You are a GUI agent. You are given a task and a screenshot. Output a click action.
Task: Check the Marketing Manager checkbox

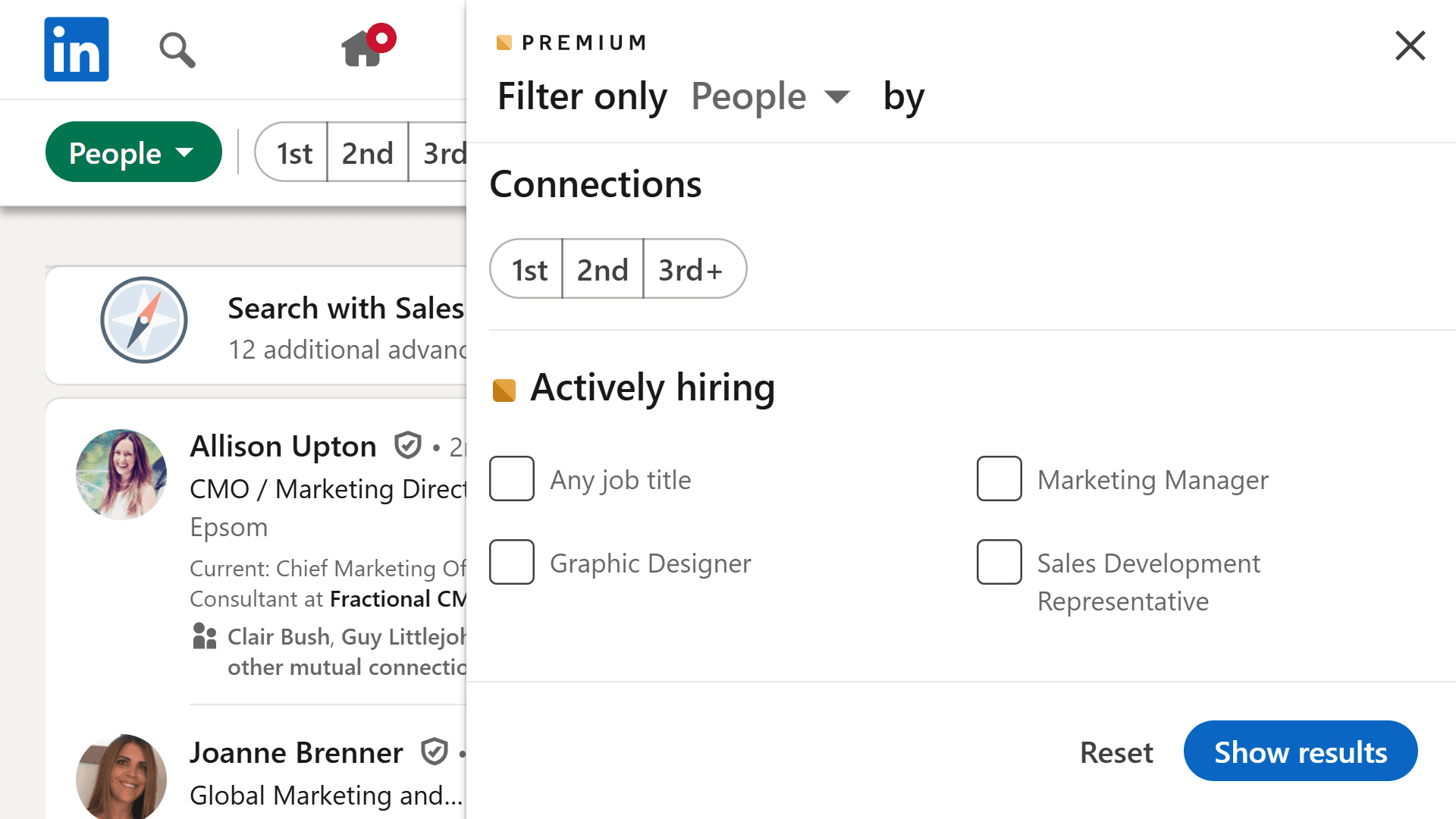999,479
